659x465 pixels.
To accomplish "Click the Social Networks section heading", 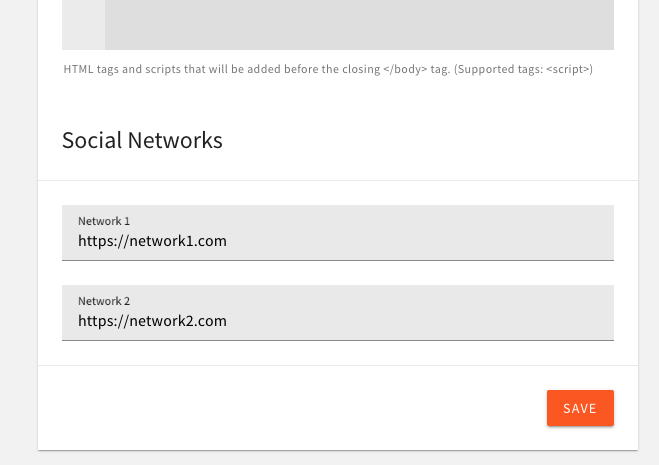I will [142, 140].
